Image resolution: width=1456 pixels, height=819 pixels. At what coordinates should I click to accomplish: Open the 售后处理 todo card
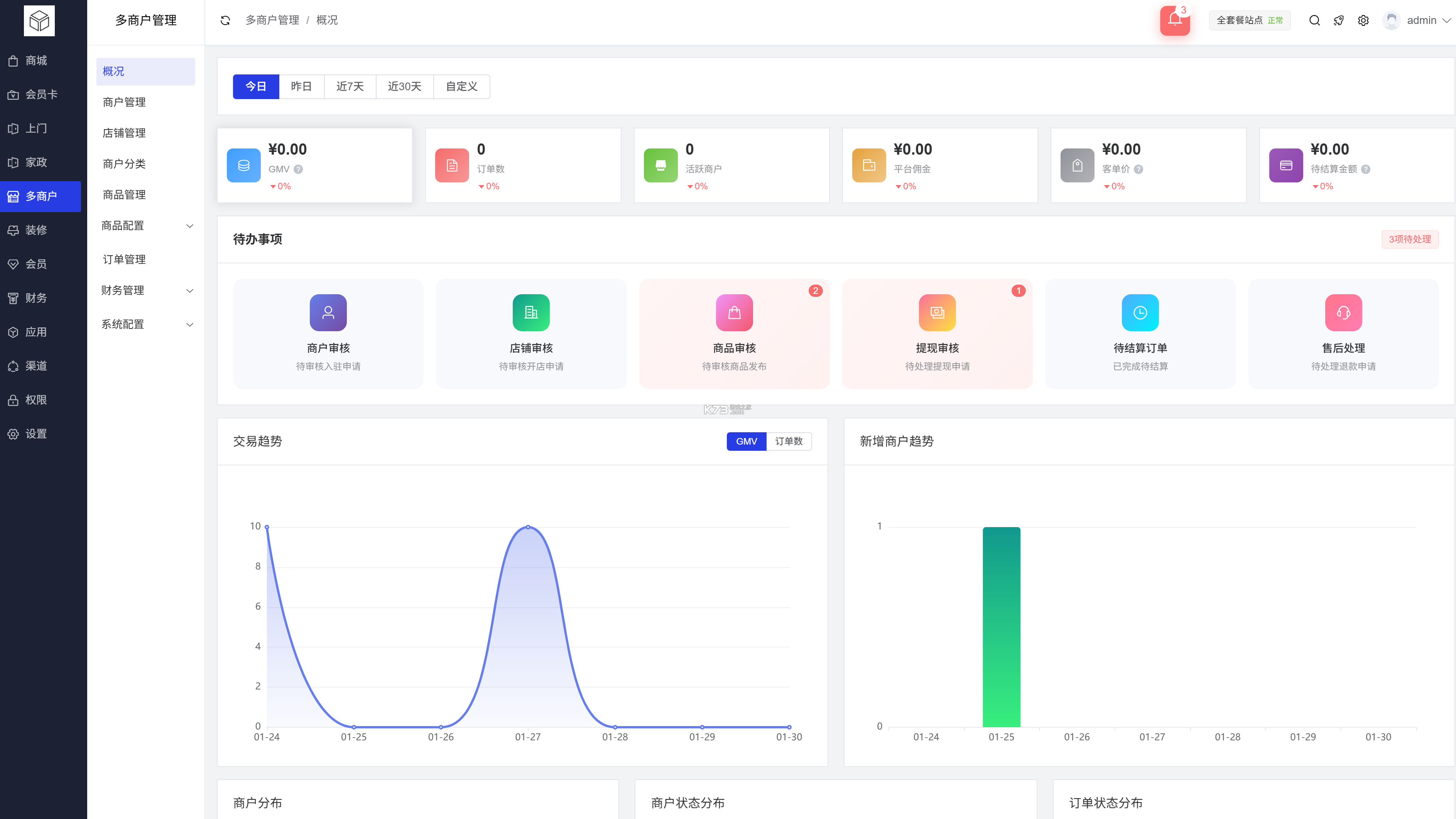[x=1343, y=333]
